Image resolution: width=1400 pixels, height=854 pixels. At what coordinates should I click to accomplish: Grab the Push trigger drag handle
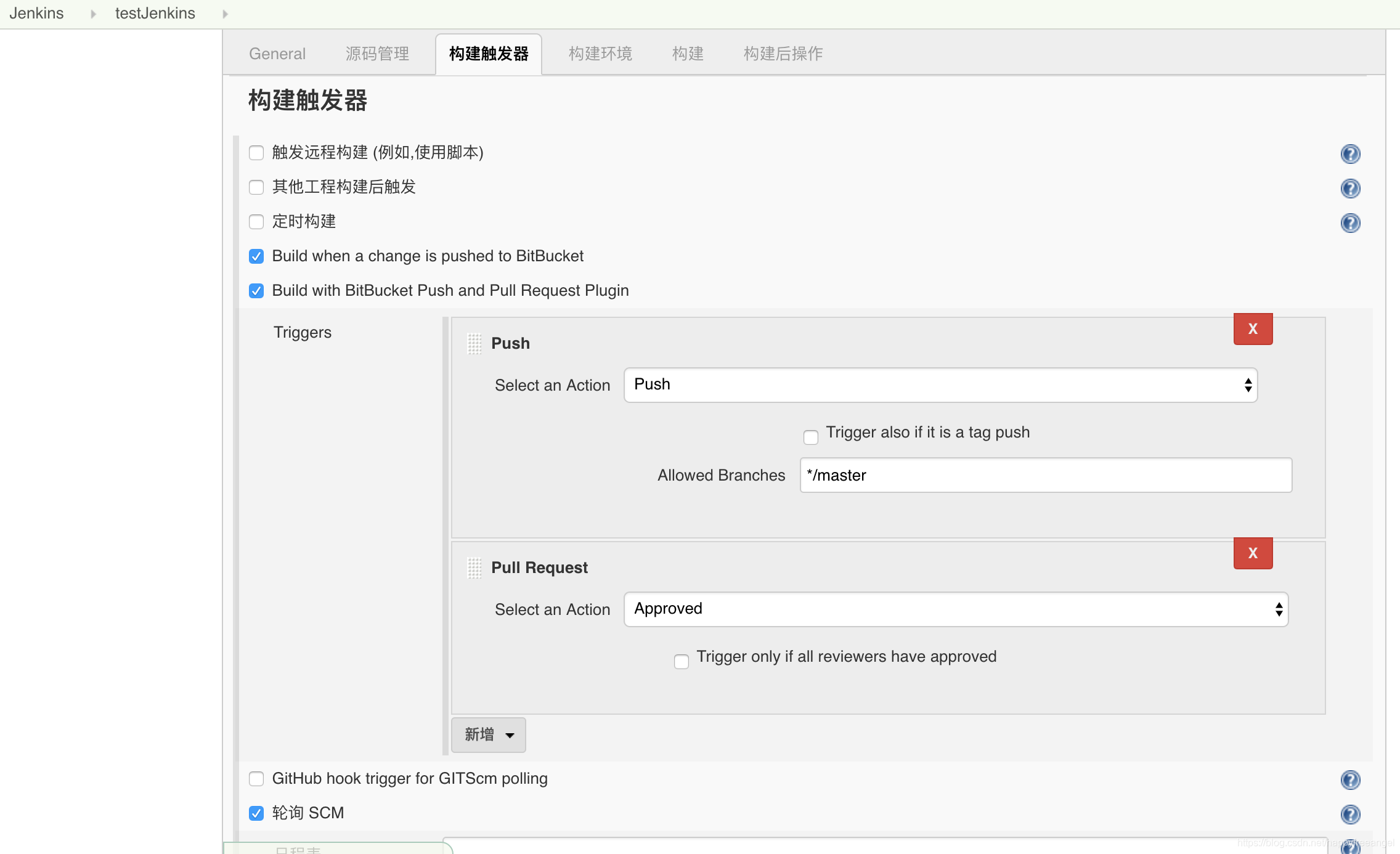tap(474, 343)
